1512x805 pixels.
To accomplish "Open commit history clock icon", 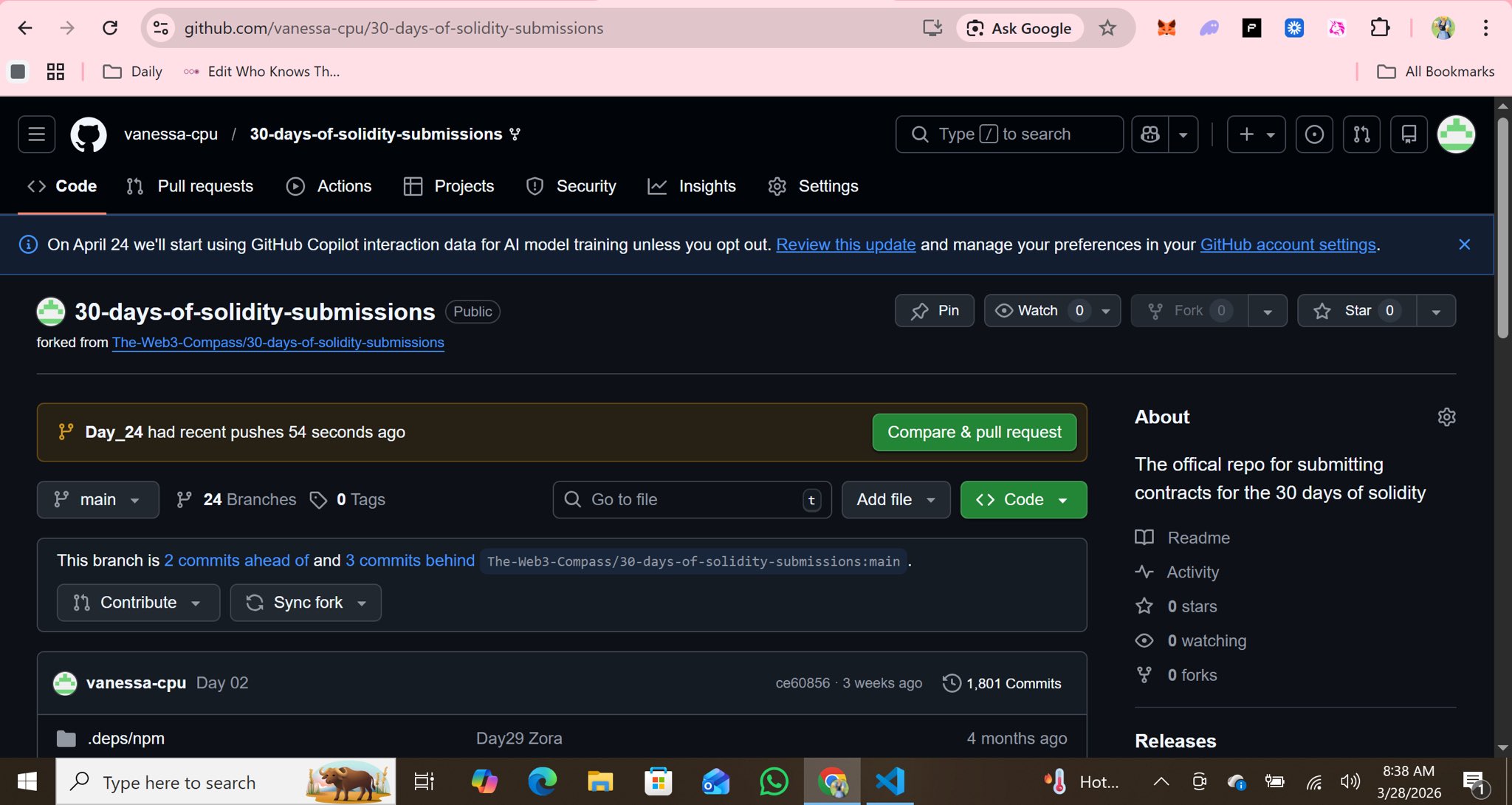I will point(952,683).
